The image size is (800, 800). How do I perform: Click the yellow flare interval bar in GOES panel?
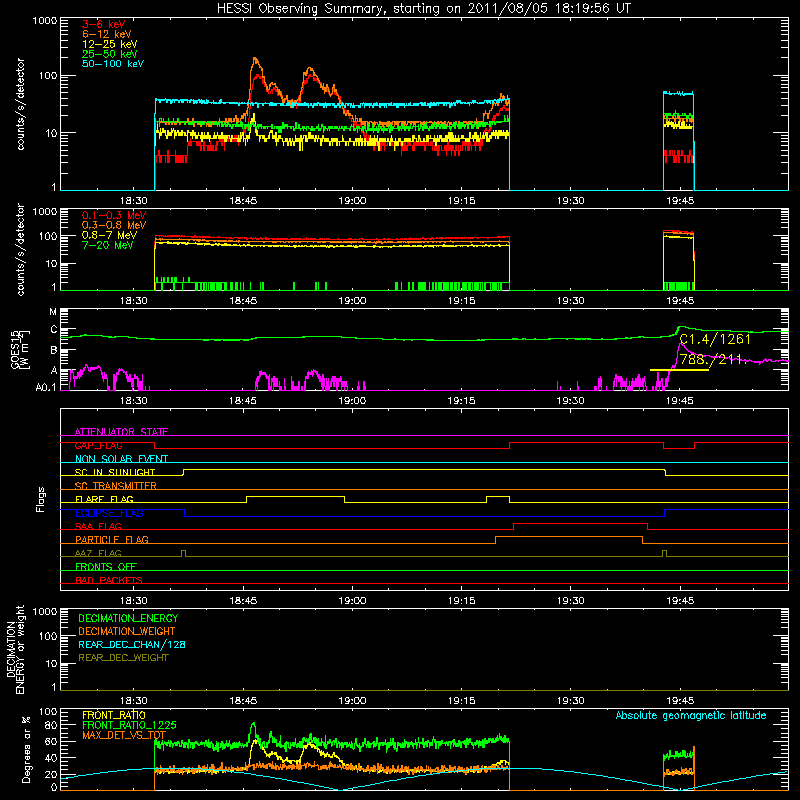pyautogui.click(x=679, y=369)
